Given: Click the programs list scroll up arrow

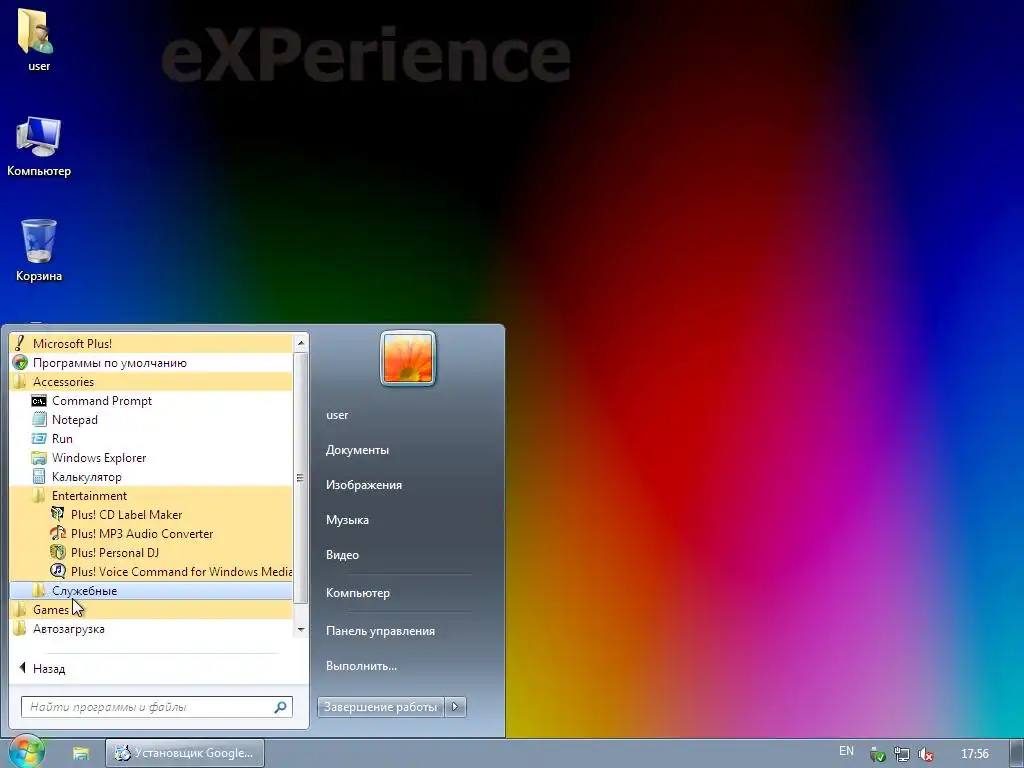Looking at the screenshot, I should click(x=300, y=343).
